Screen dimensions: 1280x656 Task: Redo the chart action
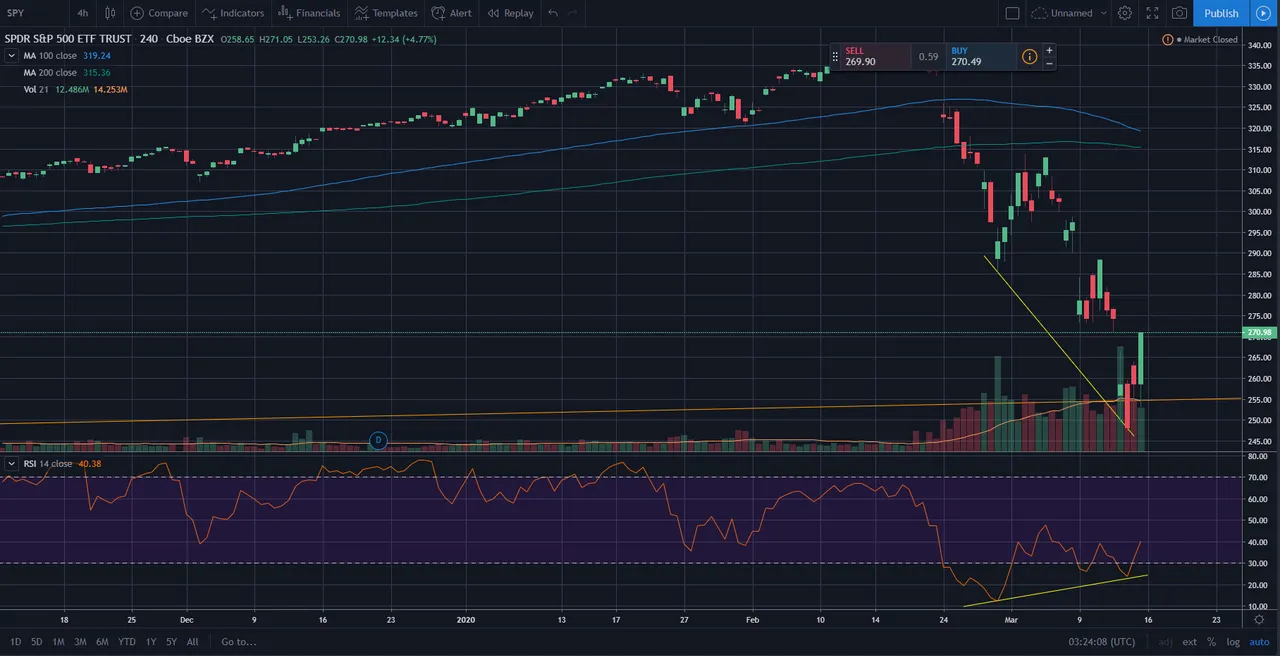pos(572,13)
